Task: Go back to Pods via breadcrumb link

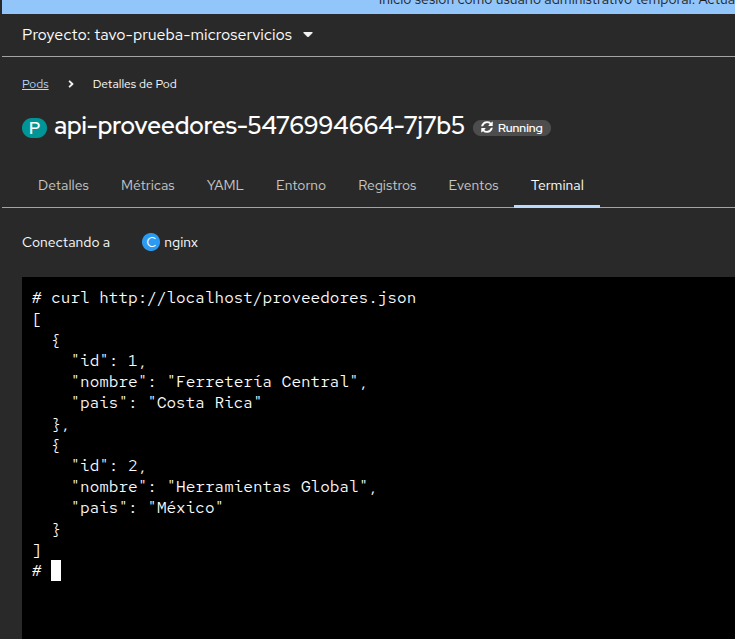Action: 35,84
